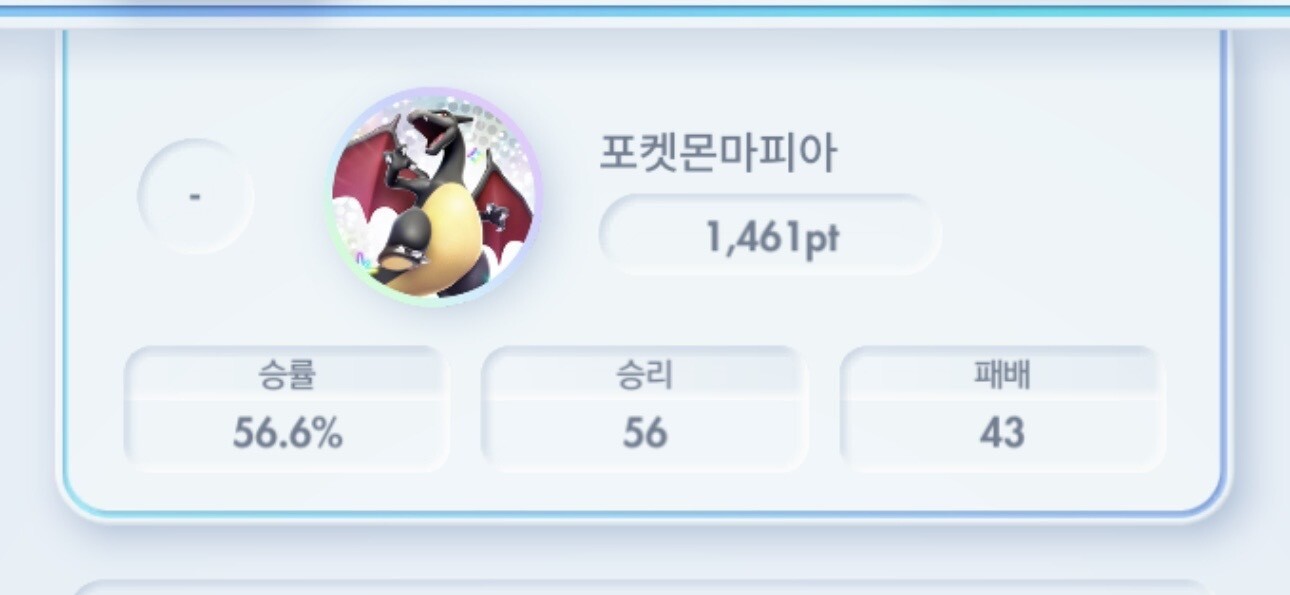Select the username 포켓몬마피아
Viewport: 1290px width, 595px height.
pyautogui.click(x=717, y=154)
